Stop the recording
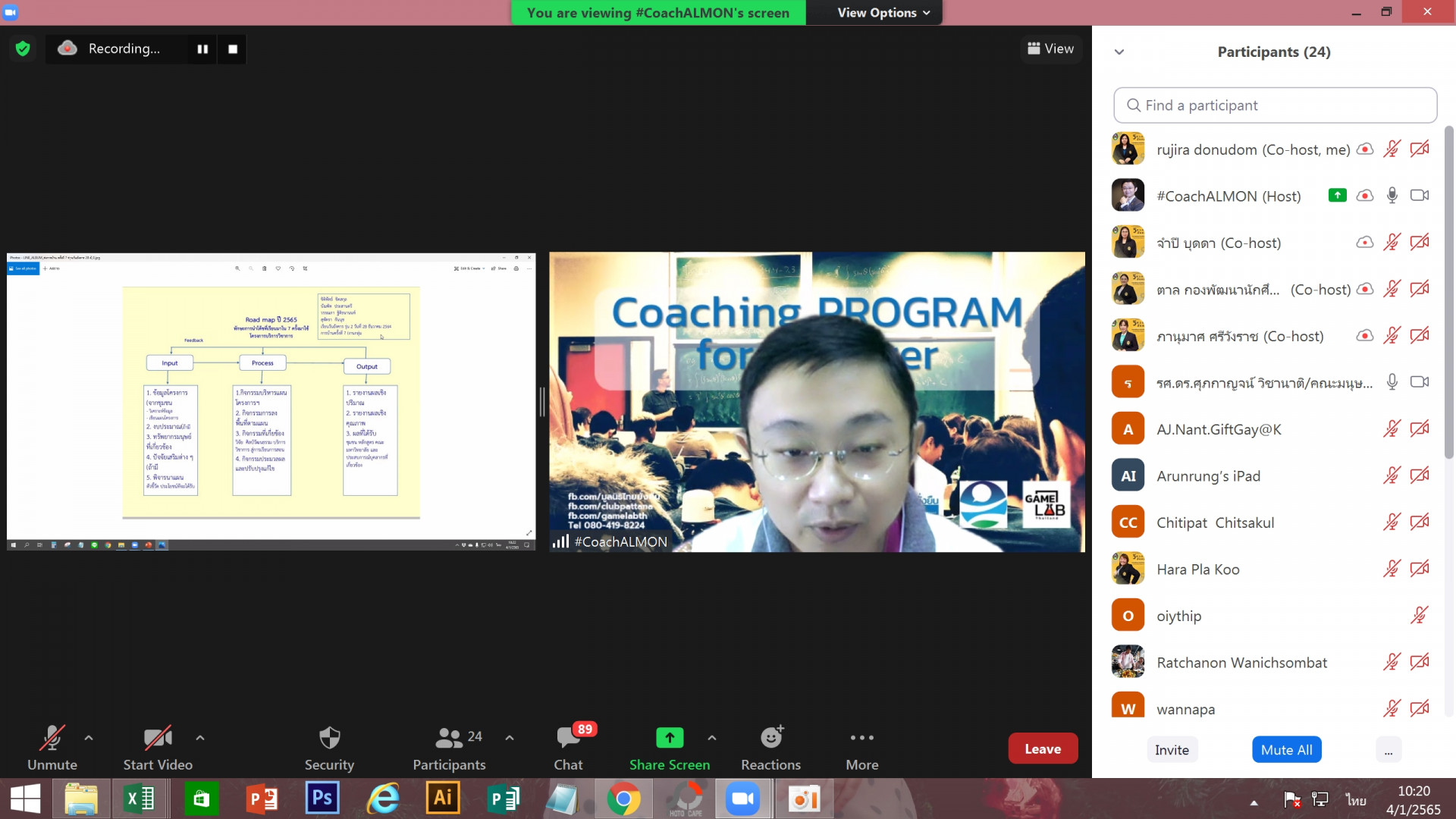Image resolution: width=1456 pixels, height=819 pixels. tap(233, 49)
